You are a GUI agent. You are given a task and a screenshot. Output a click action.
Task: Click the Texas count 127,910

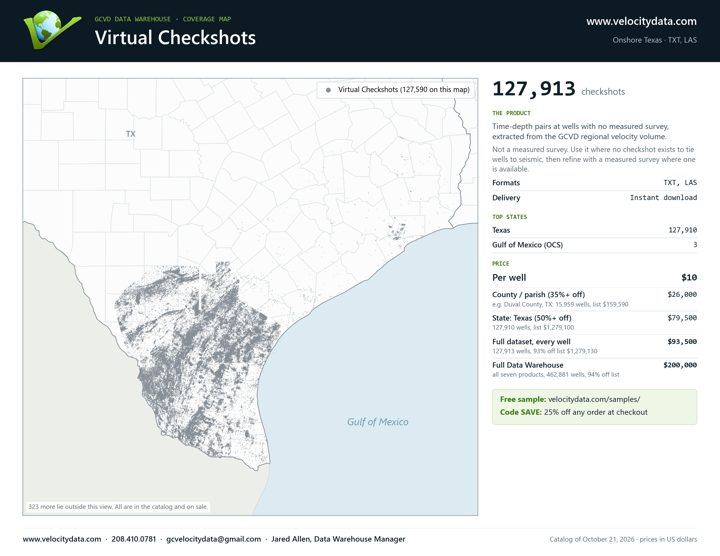(682, 230)
